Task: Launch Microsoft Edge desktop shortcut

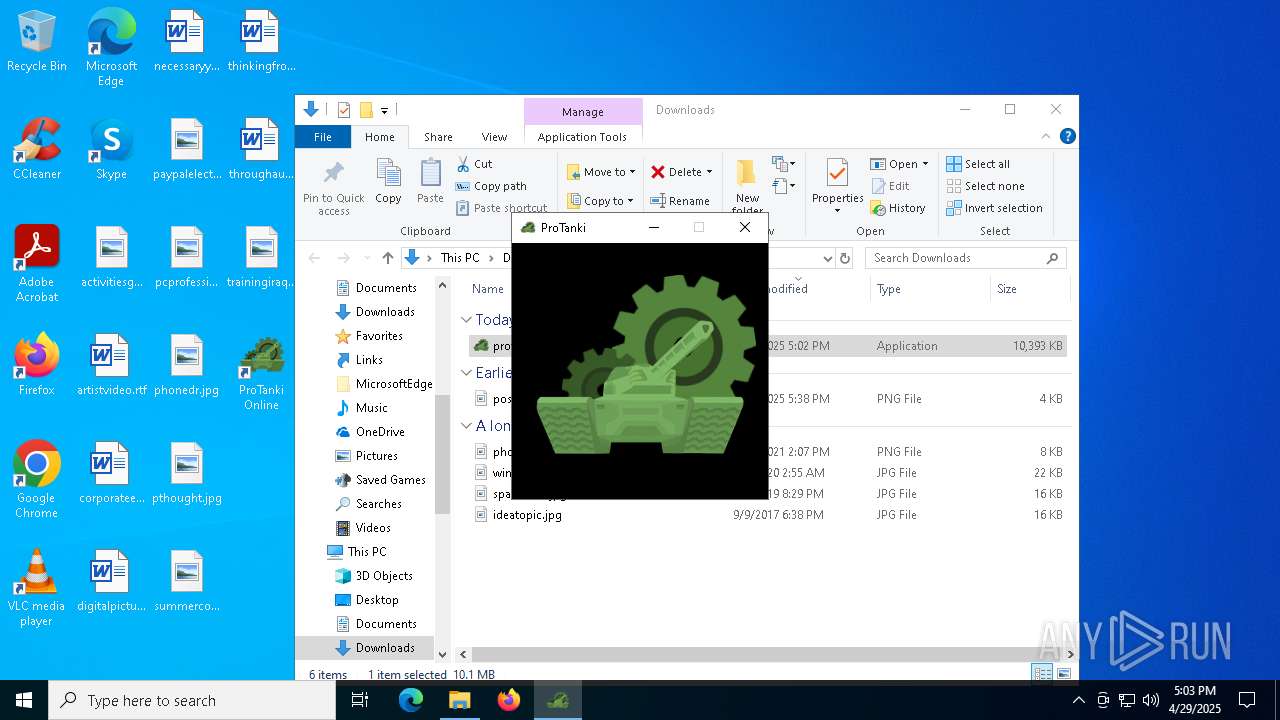Action: click(x=111, y=47)
